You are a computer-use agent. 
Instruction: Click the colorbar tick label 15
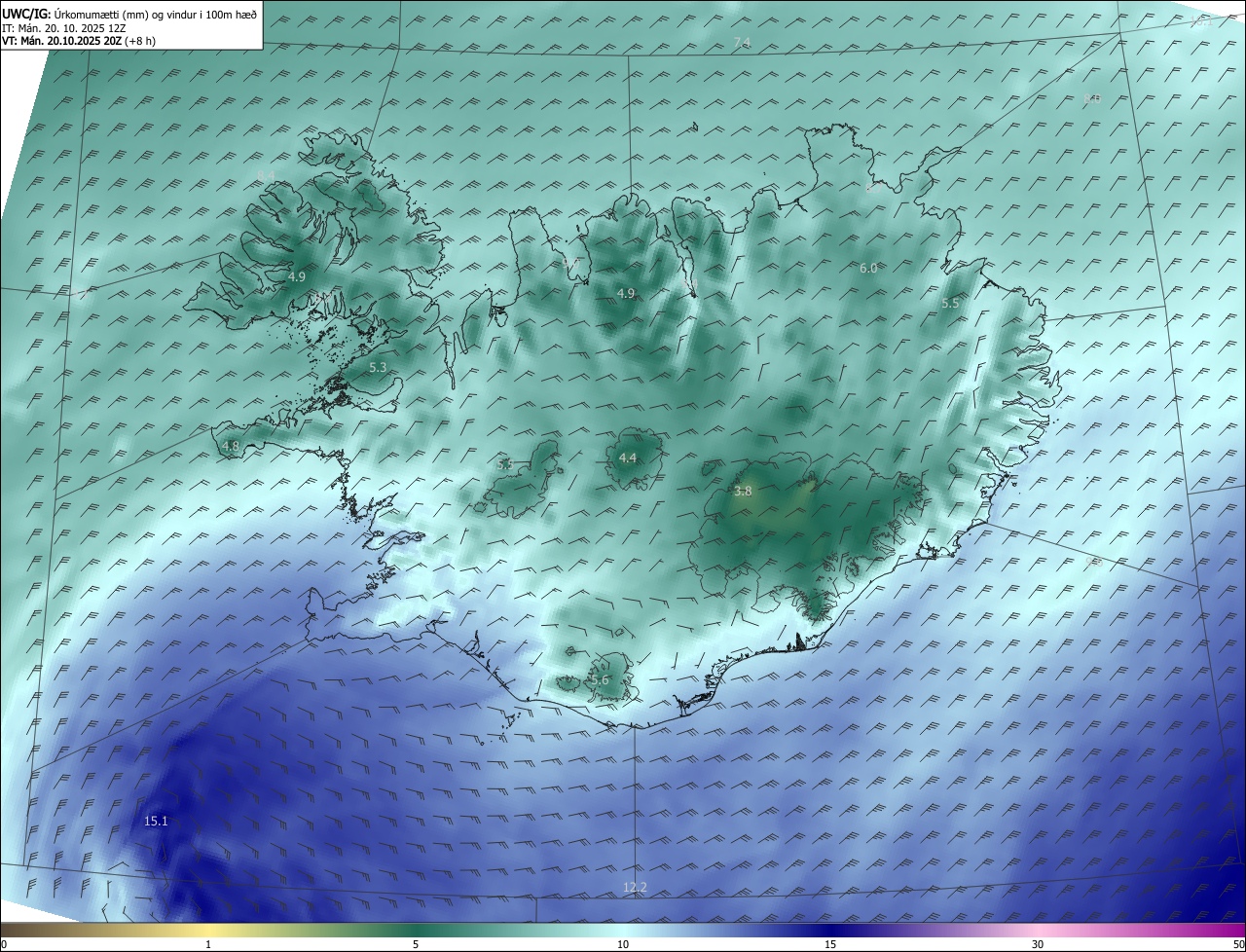point(830,944)
